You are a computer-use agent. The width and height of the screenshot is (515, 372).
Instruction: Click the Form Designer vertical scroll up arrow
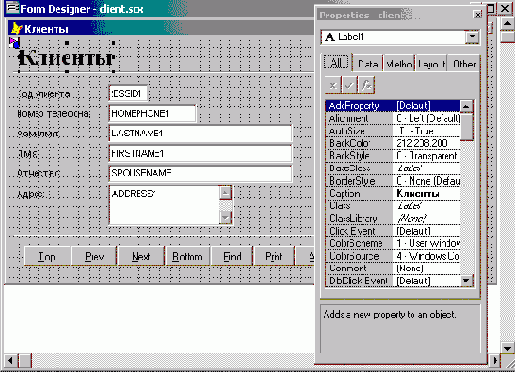point(507,24)
